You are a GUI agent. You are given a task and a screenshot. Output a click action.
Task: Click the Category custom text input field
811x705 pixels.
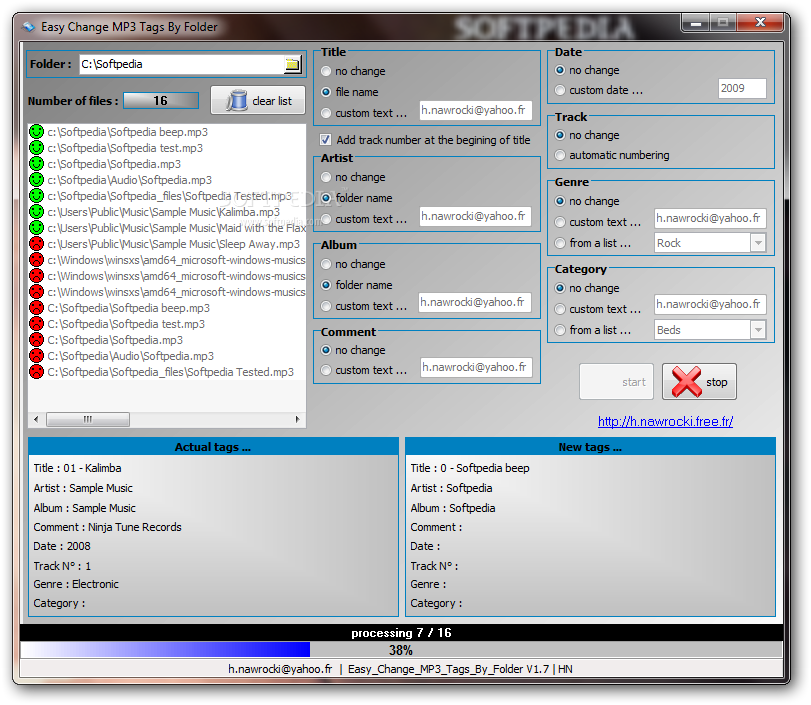coord(710,304)
